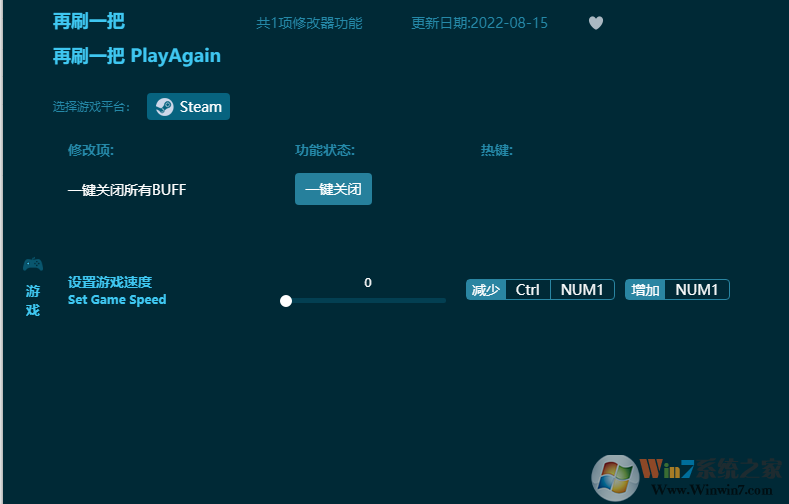Click the game speed slider track
The width and height of the screenshot is (789, 504).
coord(363,301)
